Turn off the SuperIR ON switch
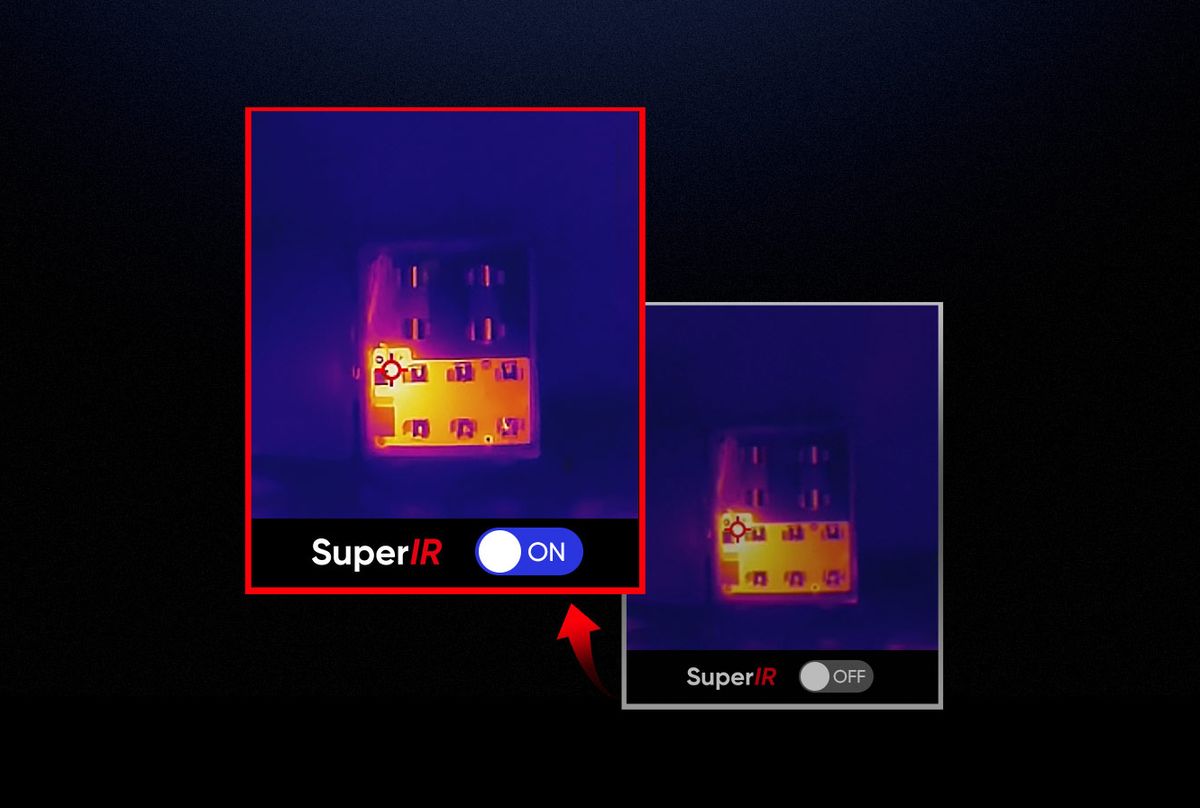The width and height of the screenshot is (1200, 808). point(529,551)
